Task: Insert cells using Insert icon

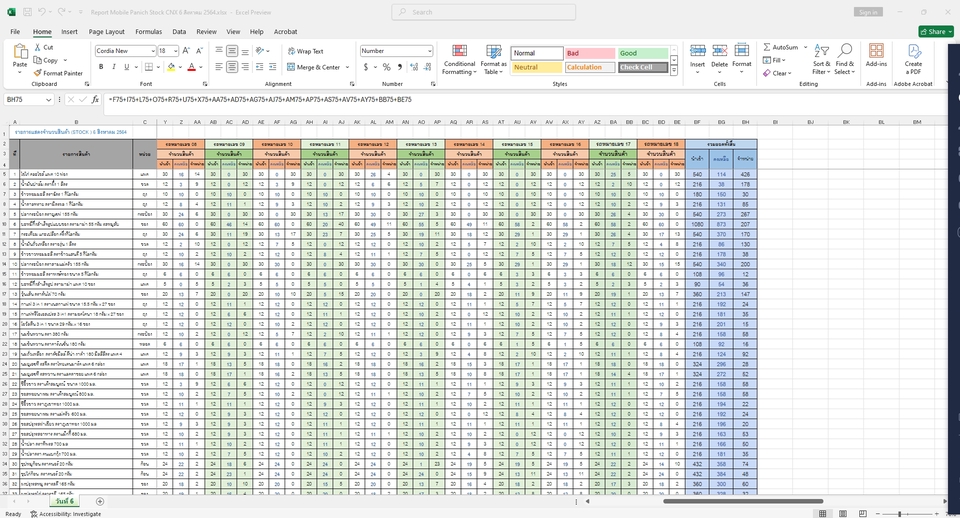Action: (x=697, y=59)
